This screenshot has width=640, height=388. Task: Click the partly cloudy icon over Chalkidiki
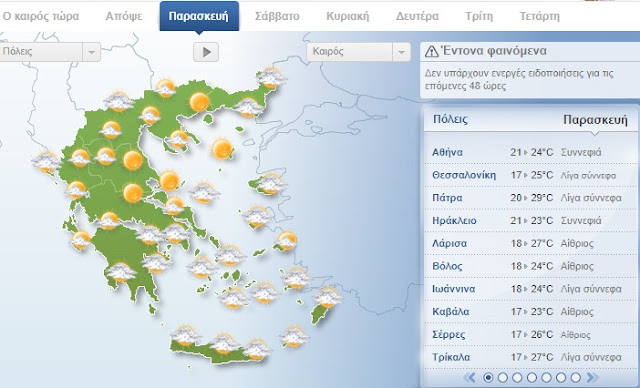(x=178, y=139)
